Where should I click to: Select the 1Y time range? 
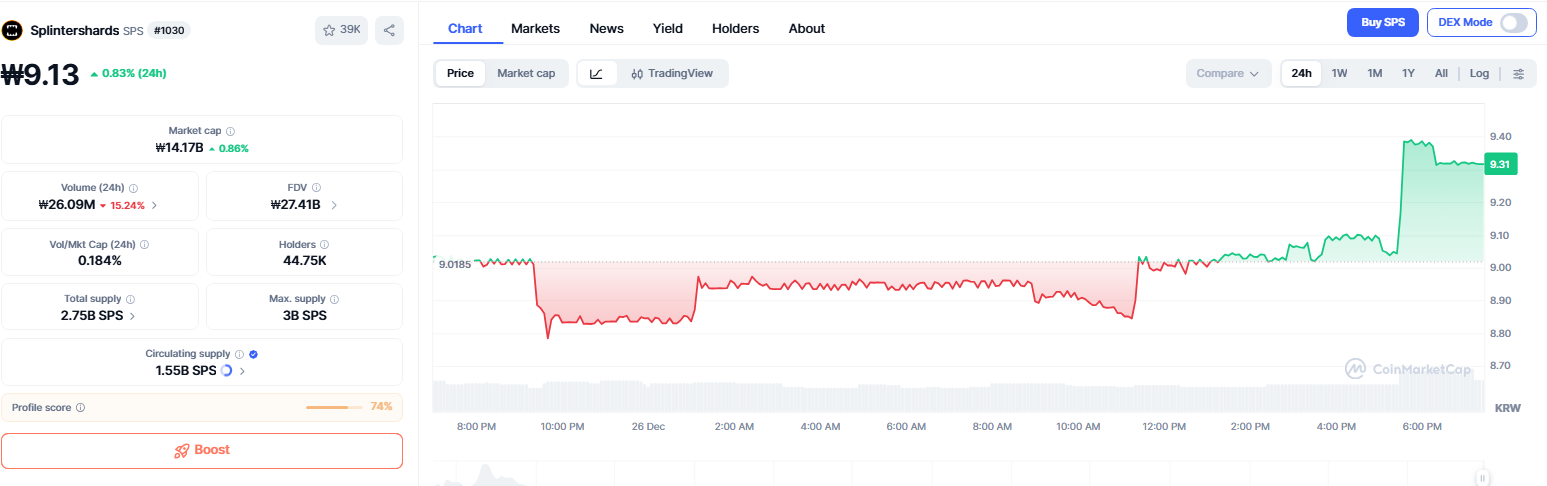point(1408,73)
